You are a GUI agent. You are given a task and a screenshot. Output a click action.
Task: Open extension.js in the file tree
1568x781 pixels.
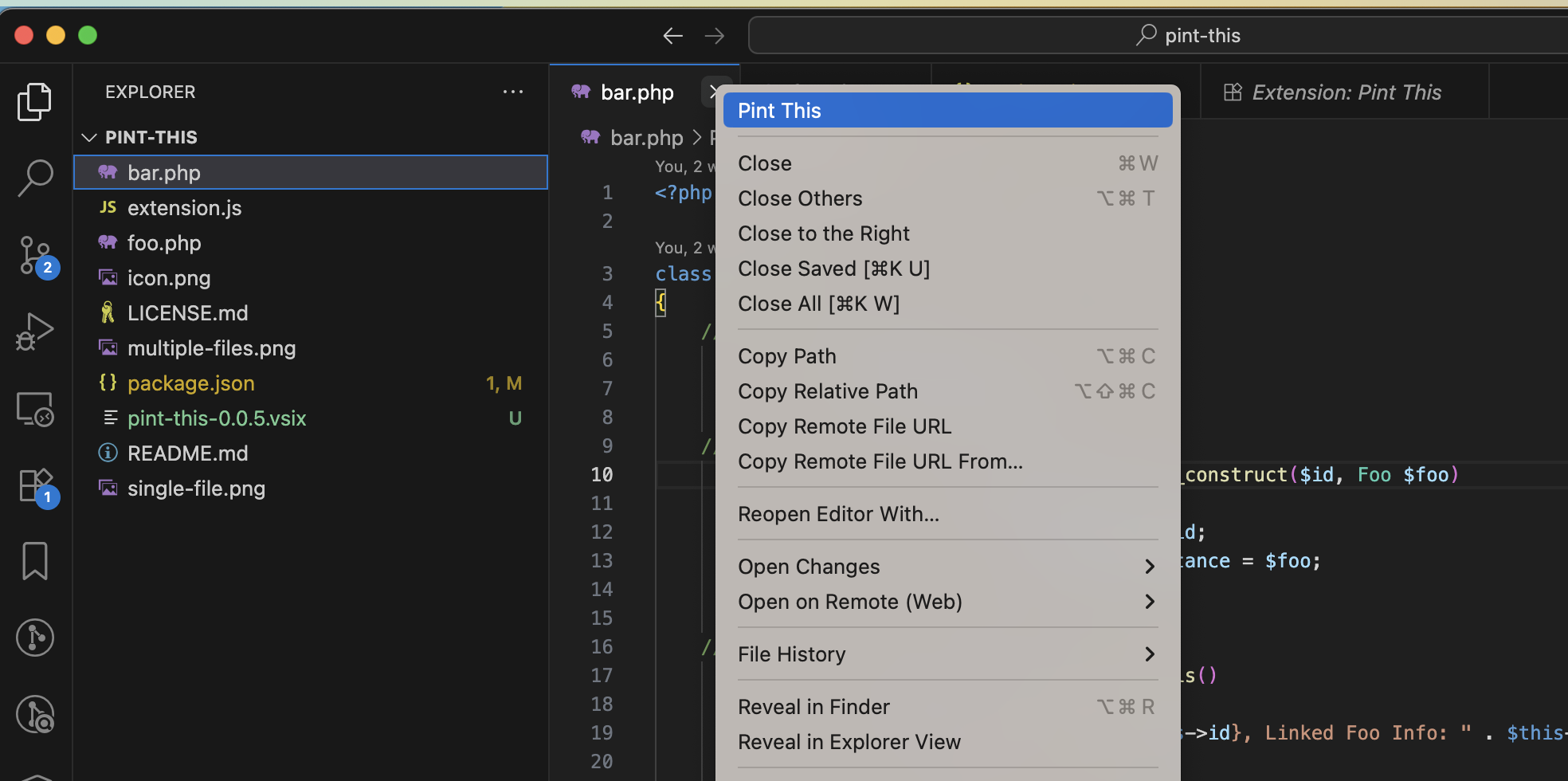(x=311, y=207)
